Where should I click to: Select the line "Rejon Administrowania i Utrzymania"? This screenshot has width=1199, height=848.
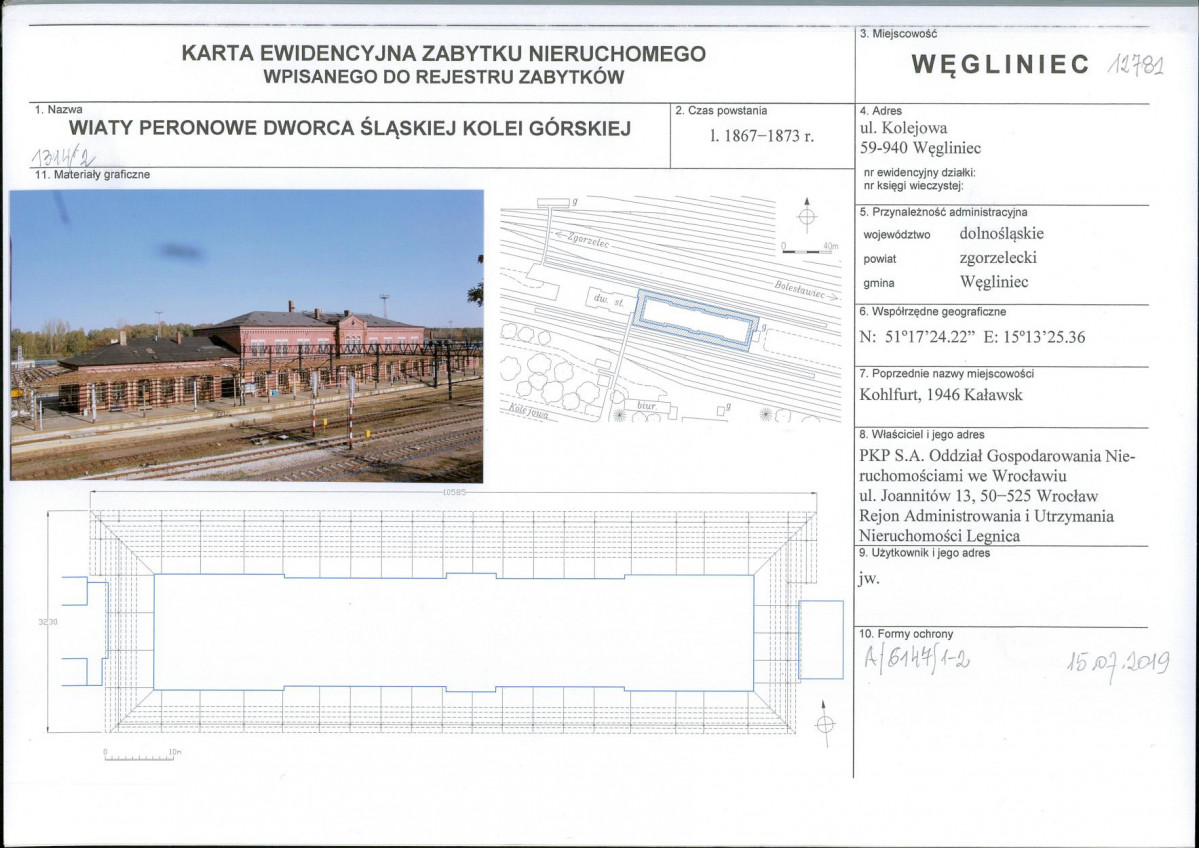[986, 515]
